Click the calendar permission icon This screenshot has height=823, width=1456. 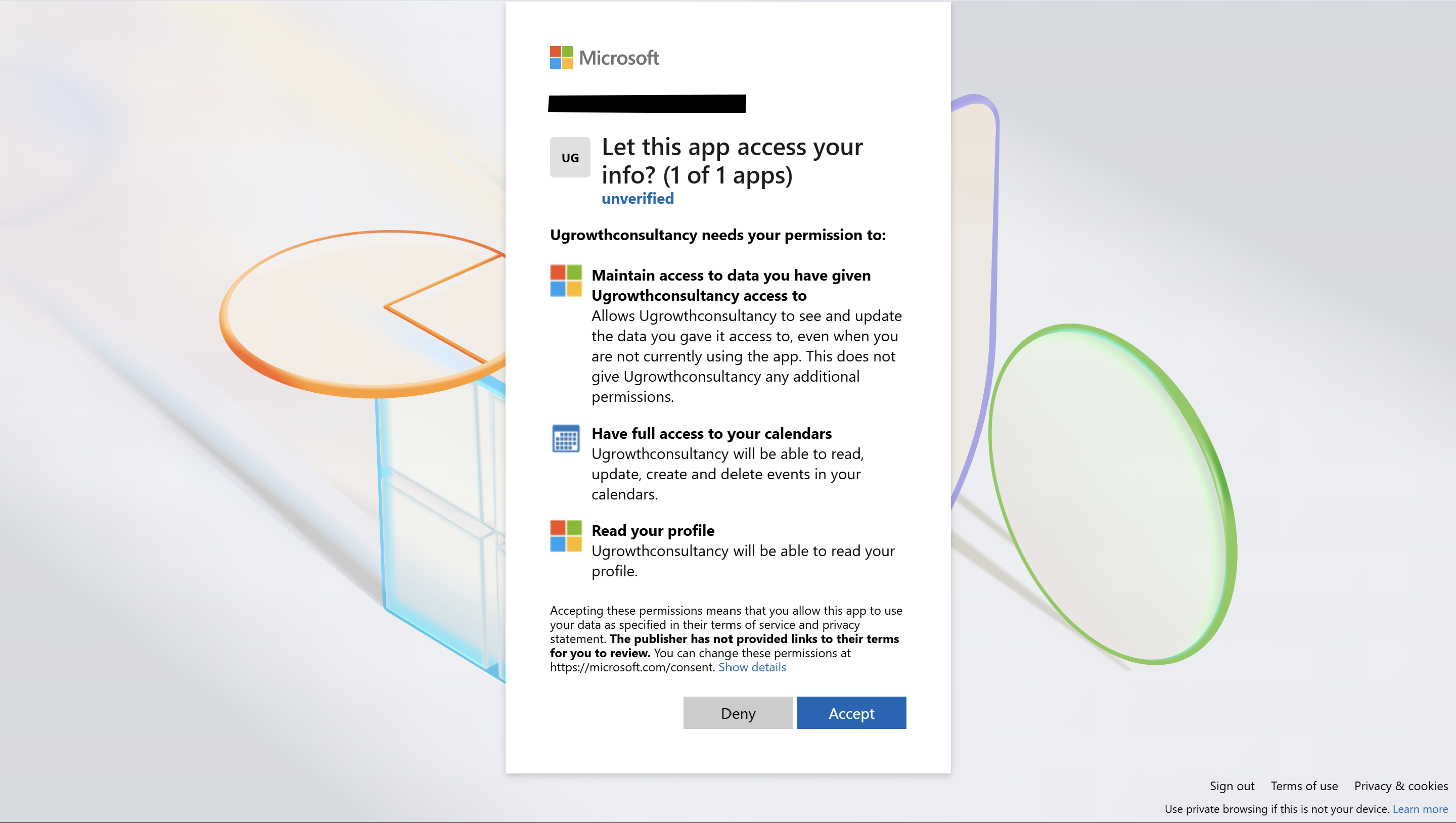click(x=565, y=438)
